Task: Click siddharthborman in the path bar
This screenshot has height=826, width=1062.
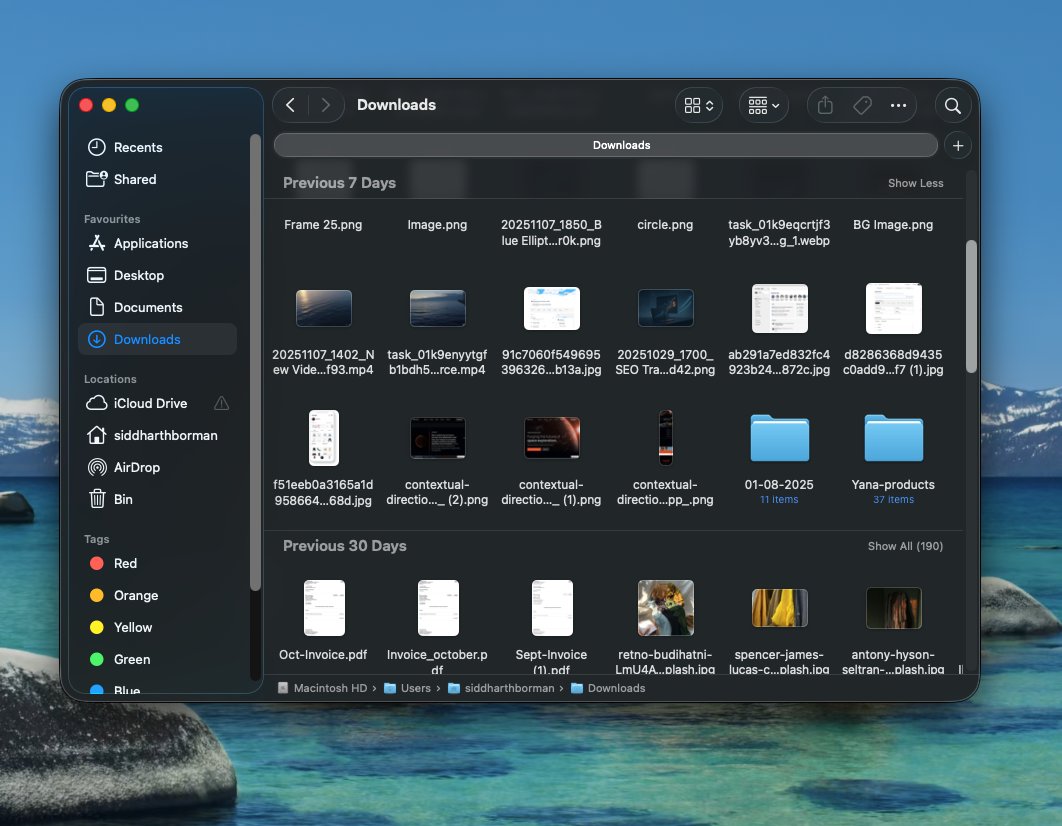Action: (501, 688)
